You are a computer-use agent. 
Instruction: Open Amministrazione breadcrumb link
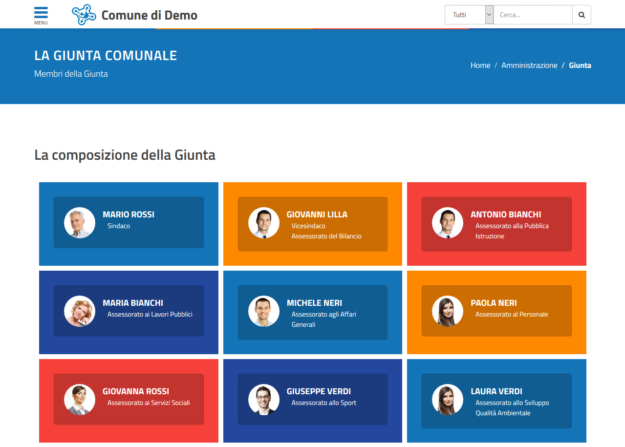click(529, 65)
